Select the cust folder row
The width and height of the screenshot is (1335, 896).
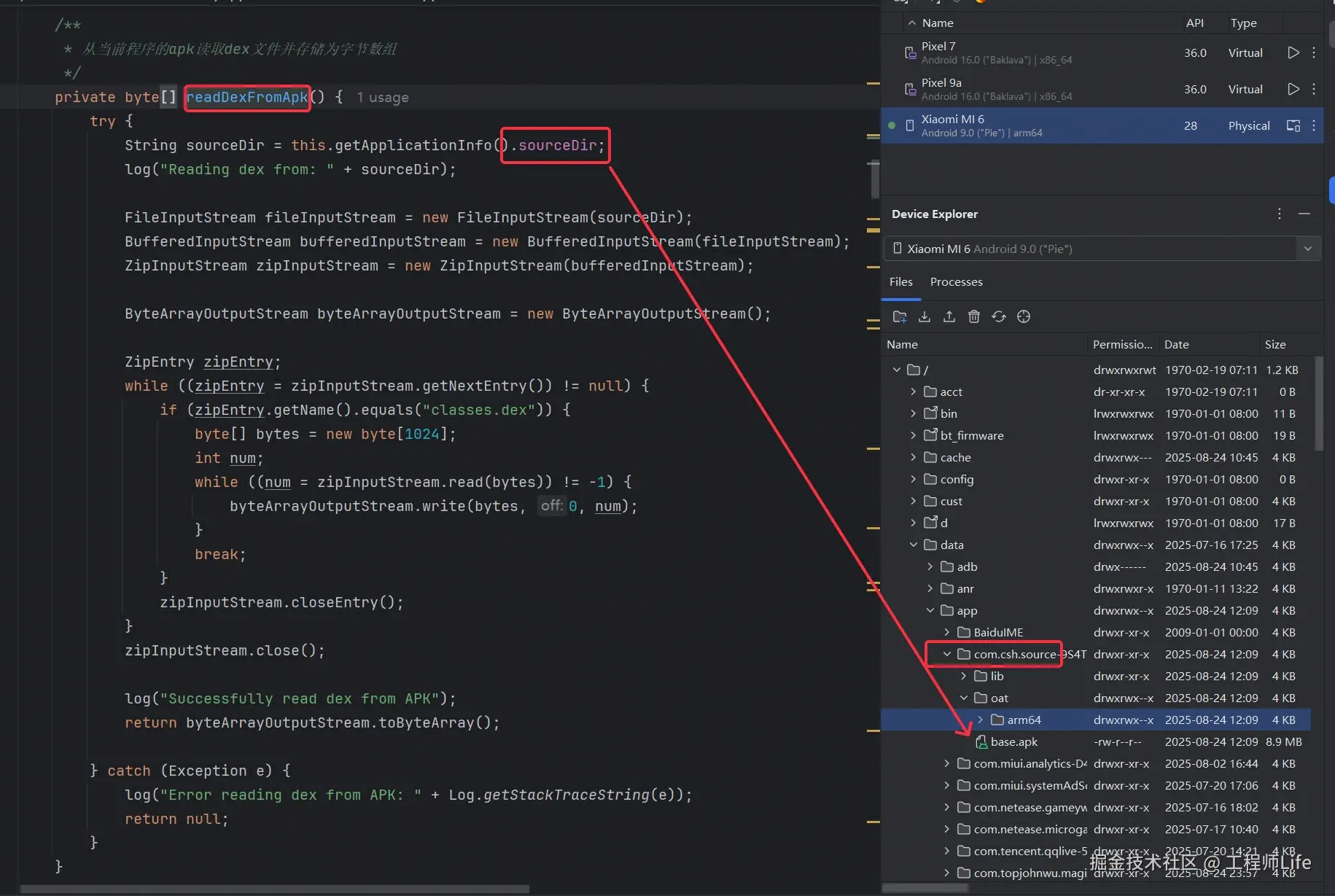(x=1096, y=501)
